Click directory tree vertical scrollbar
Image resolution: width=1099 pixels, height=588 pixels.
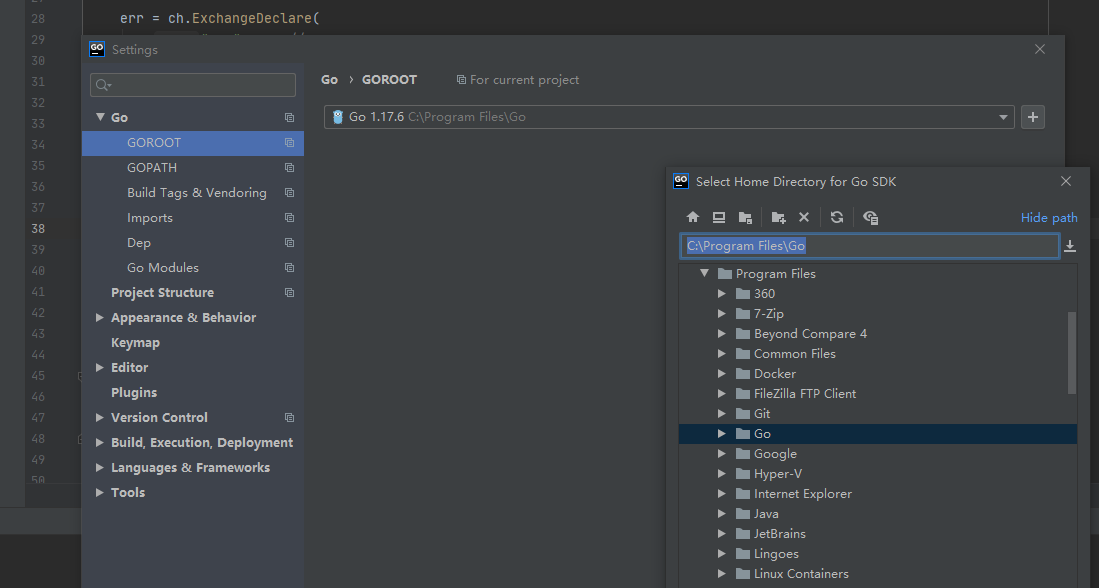pyautogui.click(x=1072, y=353)
